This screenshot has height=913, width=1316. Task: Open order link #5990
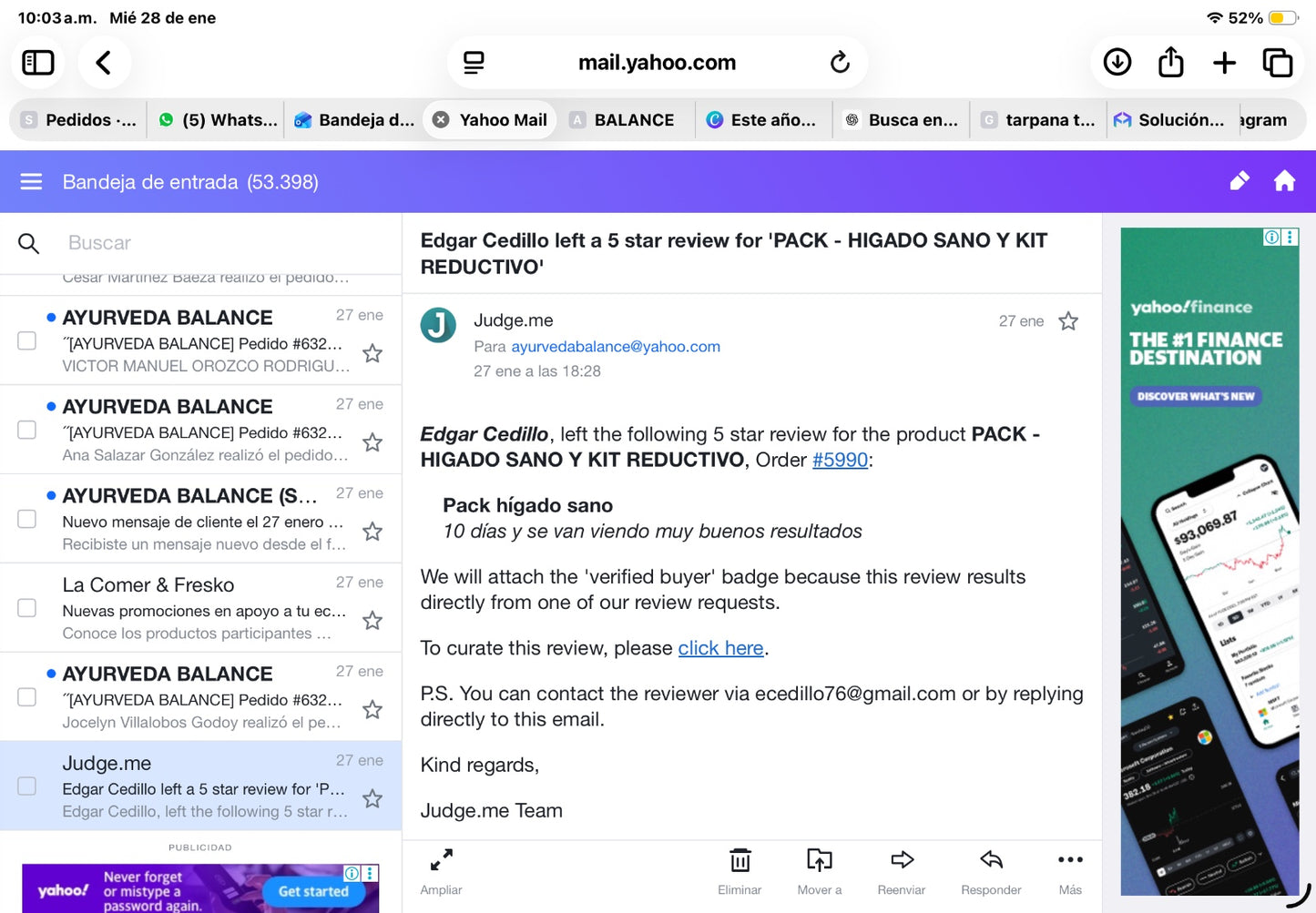coord(840,460)
